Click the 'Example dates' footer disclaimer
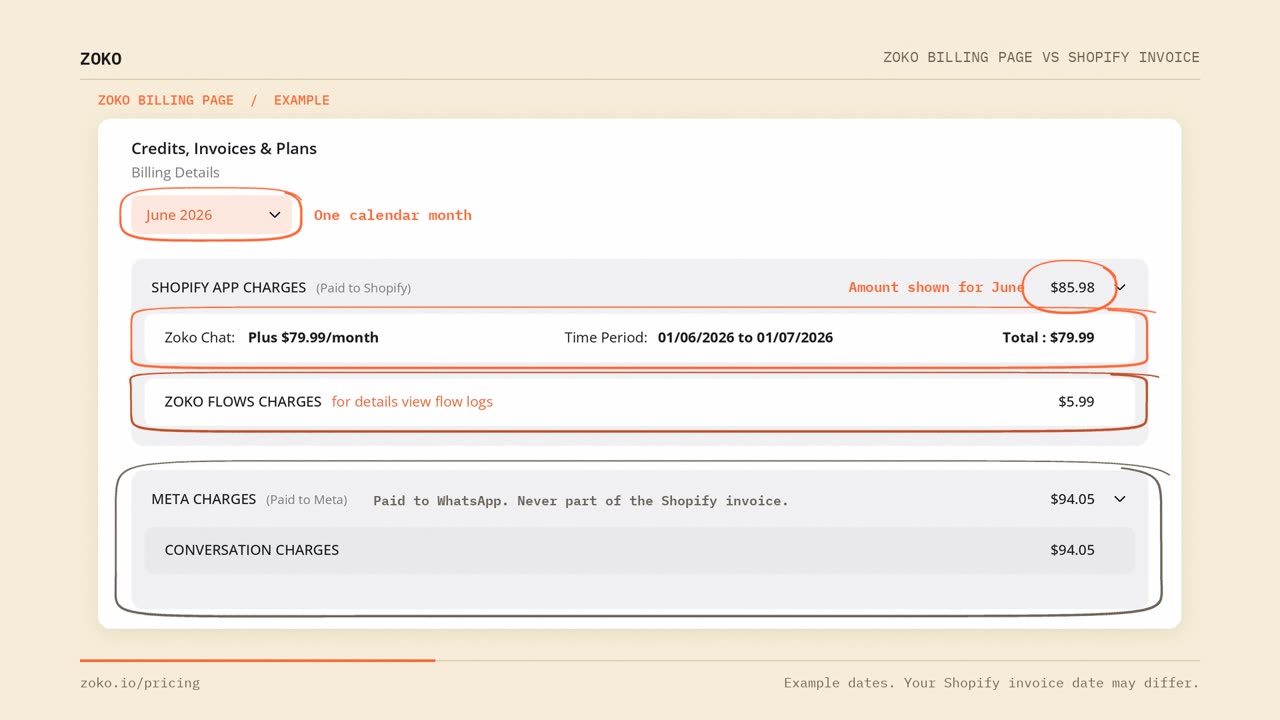Image resolution: width=1280 pixels, height=720 pixels. coord(991,683)
